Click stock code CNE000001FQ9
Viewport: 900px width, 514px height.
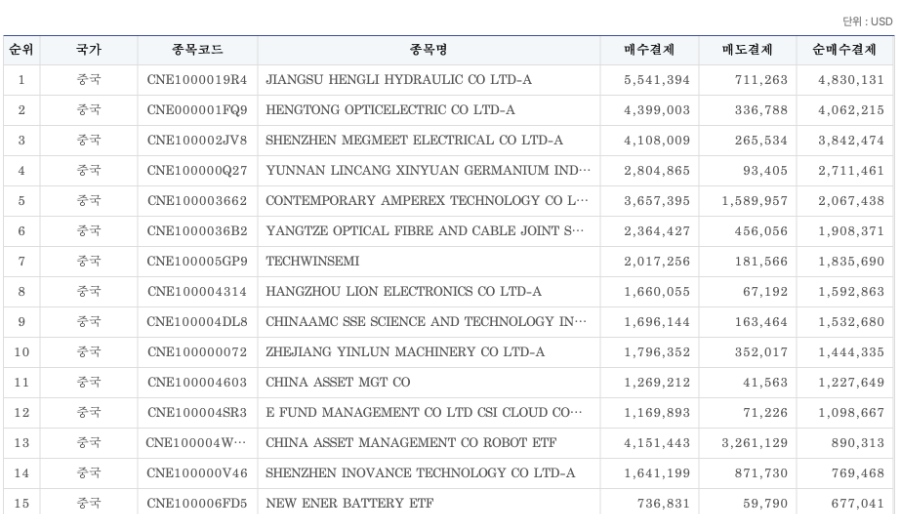click(197, 110)
